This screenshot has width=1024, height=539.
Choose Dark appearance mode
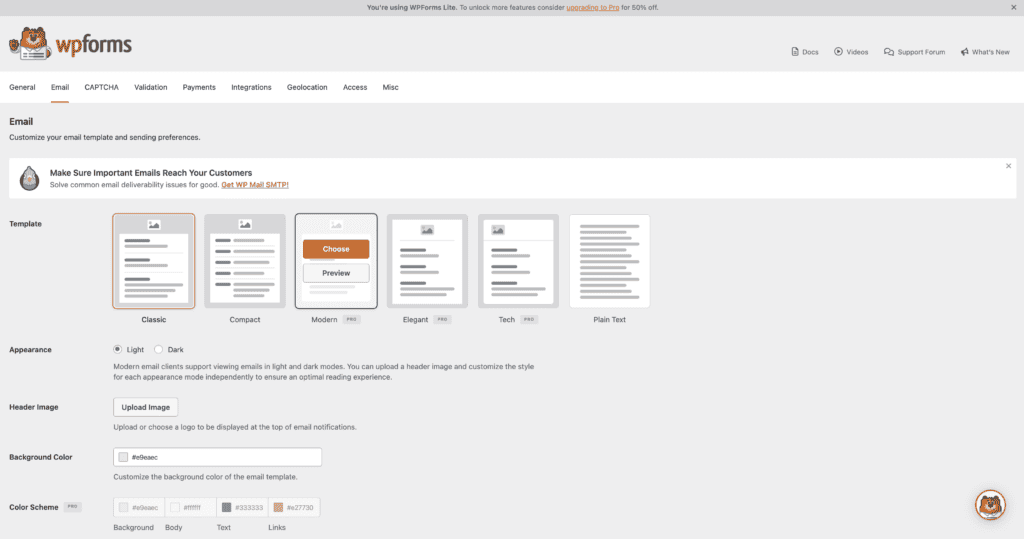tap(158, 350)
